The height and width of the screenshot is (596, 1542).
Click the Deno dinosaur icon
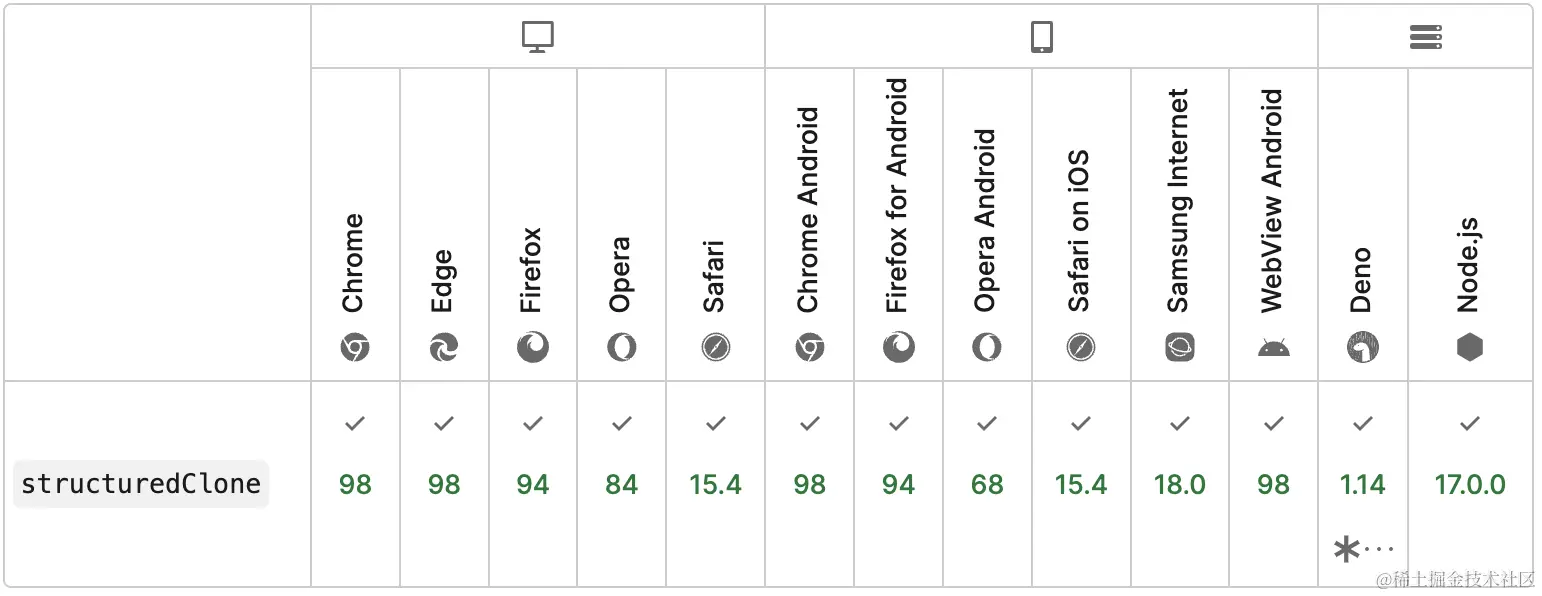coord(1362,348)
